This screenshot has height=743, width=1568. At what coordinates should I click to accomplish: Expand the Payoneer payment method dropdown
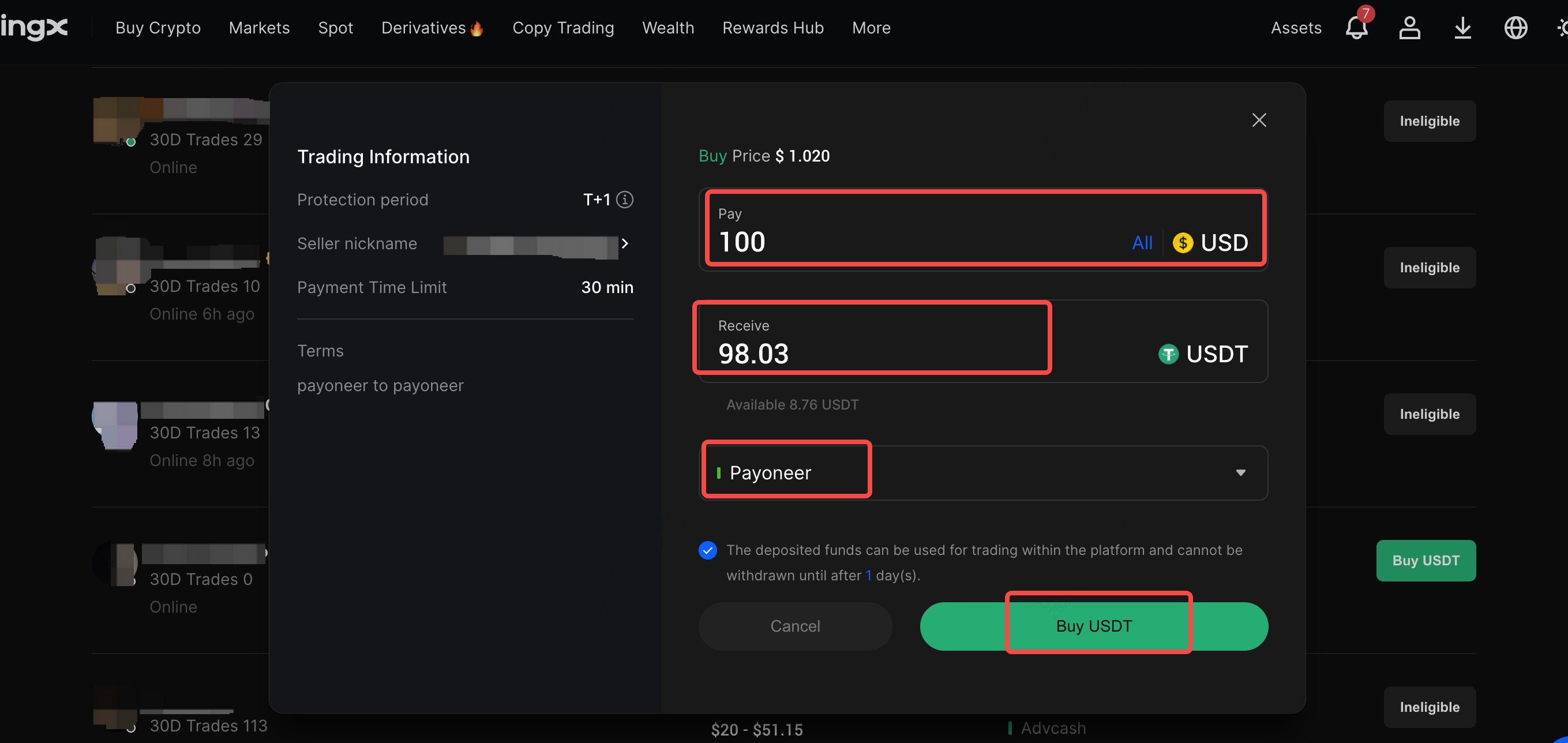click(x=1240, y=473)
